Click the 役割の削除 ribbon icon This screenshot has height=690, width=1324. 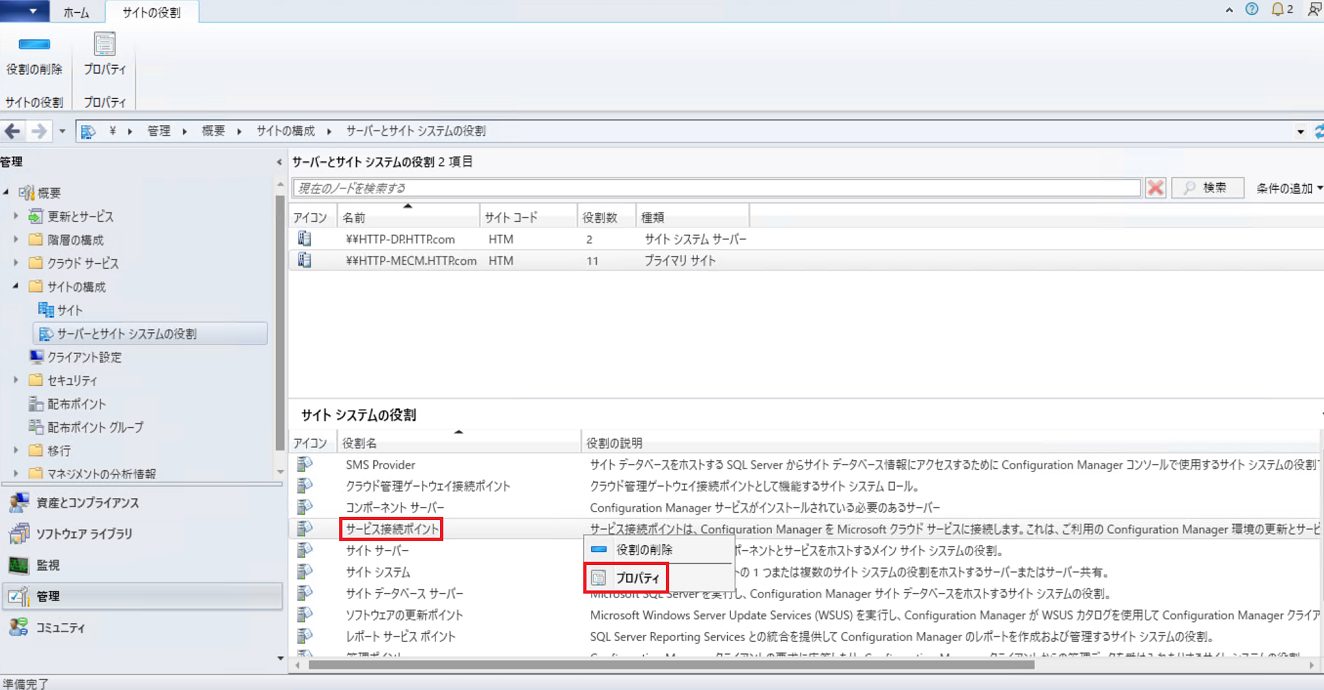pos(34,54)
